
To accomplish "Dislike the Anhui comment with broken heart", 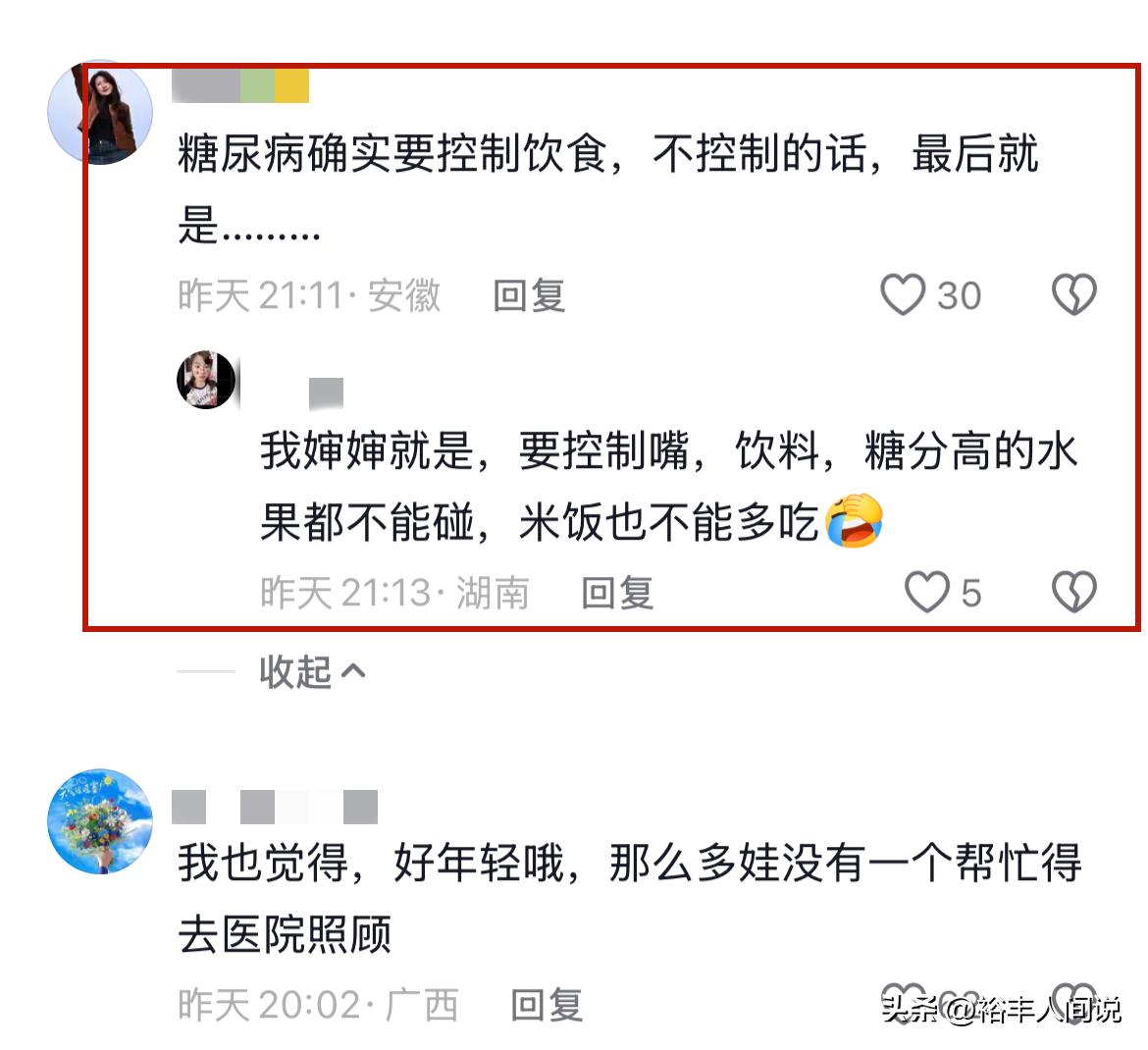I will point(1073,294).
